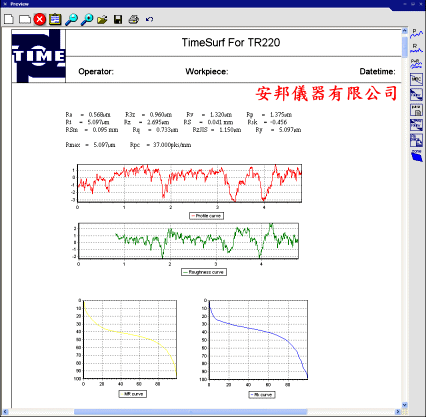Click the 'MR curve' legend label
Viewport: 426px width, 417px height.
tap(134, 394)
